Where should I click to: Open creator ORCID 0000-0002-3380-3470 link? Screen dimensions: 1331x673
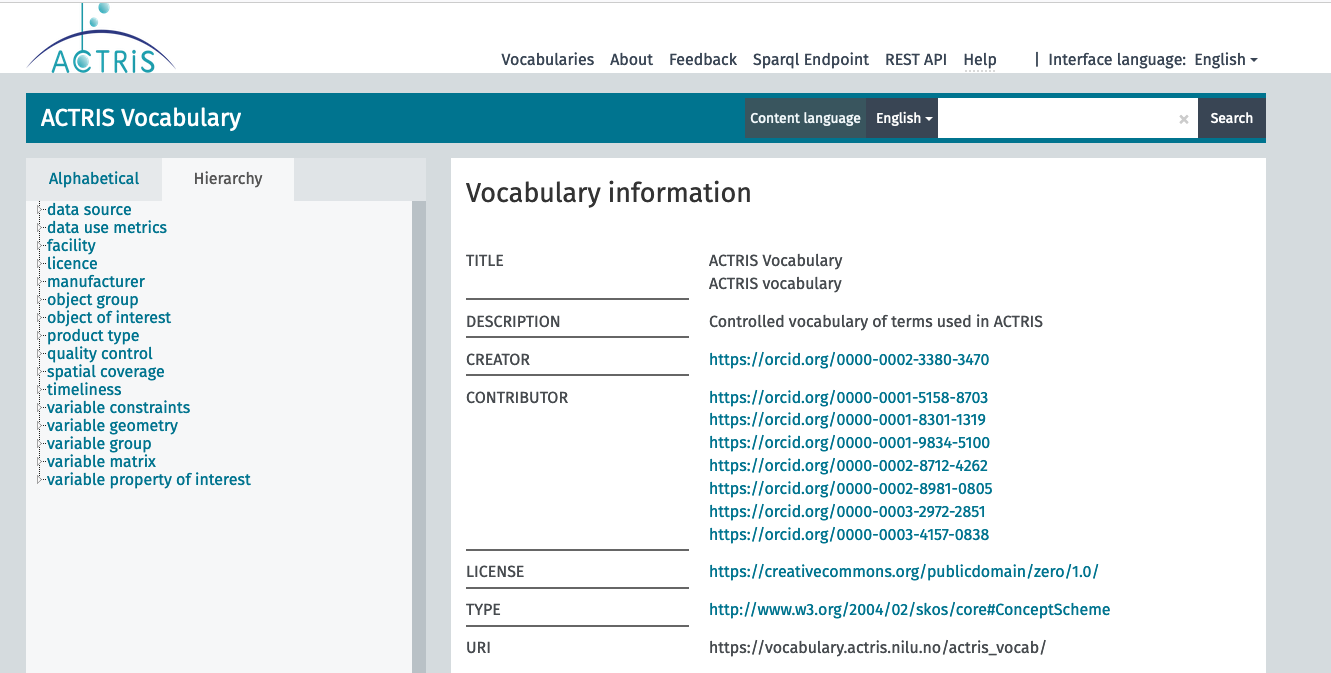pyautogui.click(x=849, y=360)
